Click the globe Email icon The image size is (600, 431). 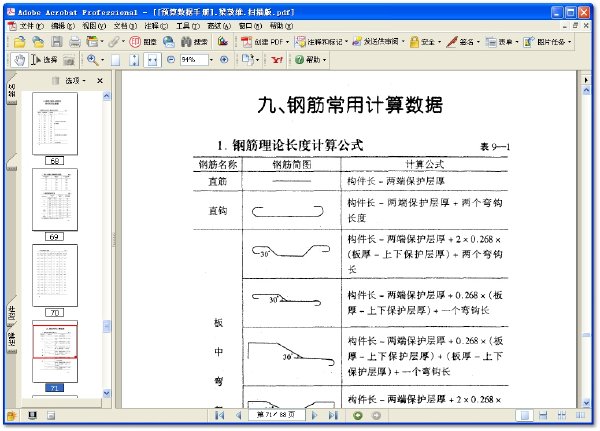point(169,42)
